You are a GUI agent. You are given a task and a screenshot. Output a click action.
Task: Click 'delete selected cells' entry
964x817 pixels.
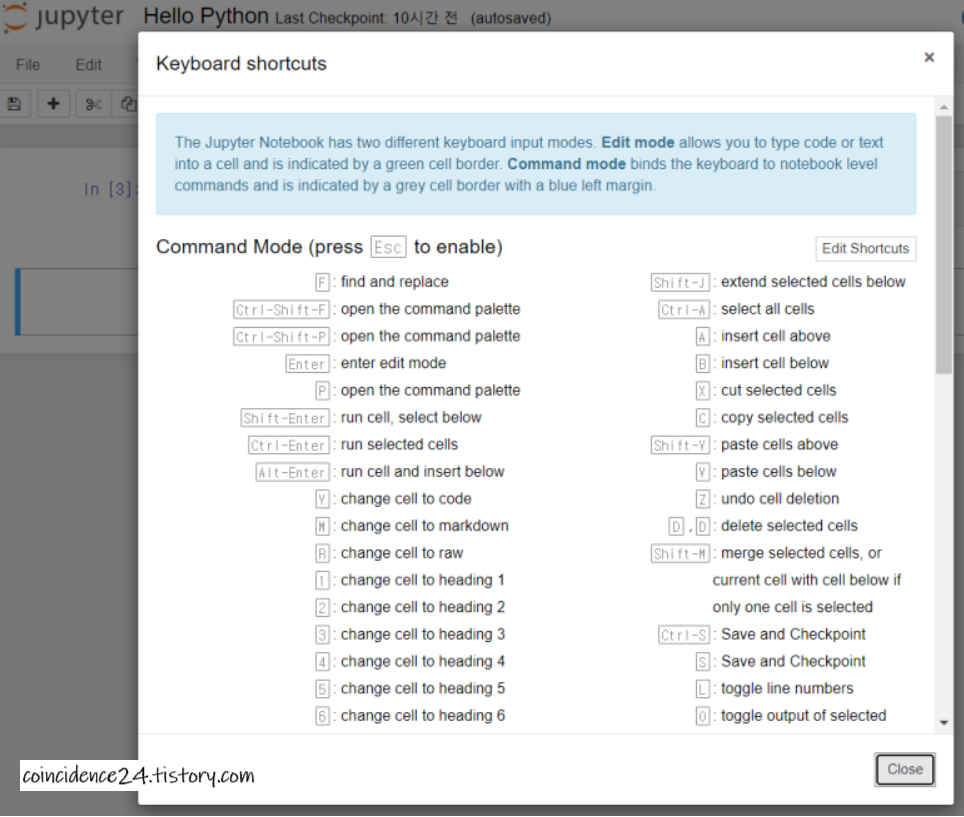click(789, 526)
